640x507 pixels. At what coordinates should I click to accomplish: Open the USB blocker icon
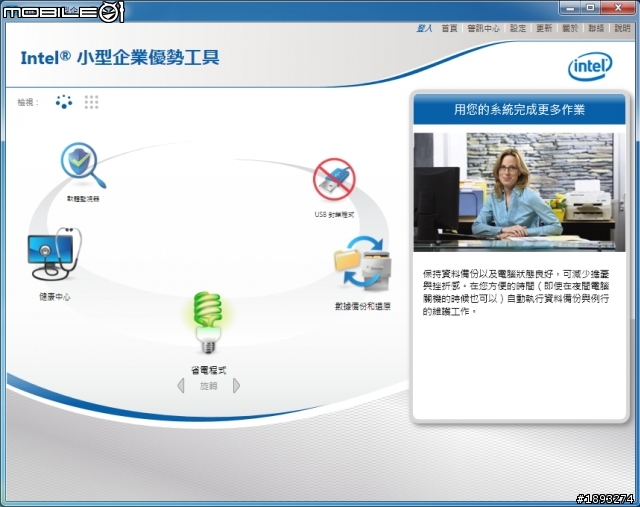tap(334, 179)
